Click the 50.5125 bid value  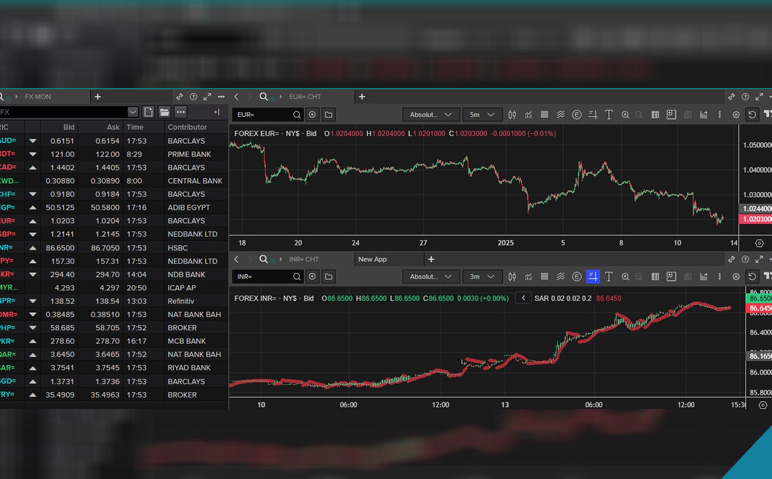60,207
